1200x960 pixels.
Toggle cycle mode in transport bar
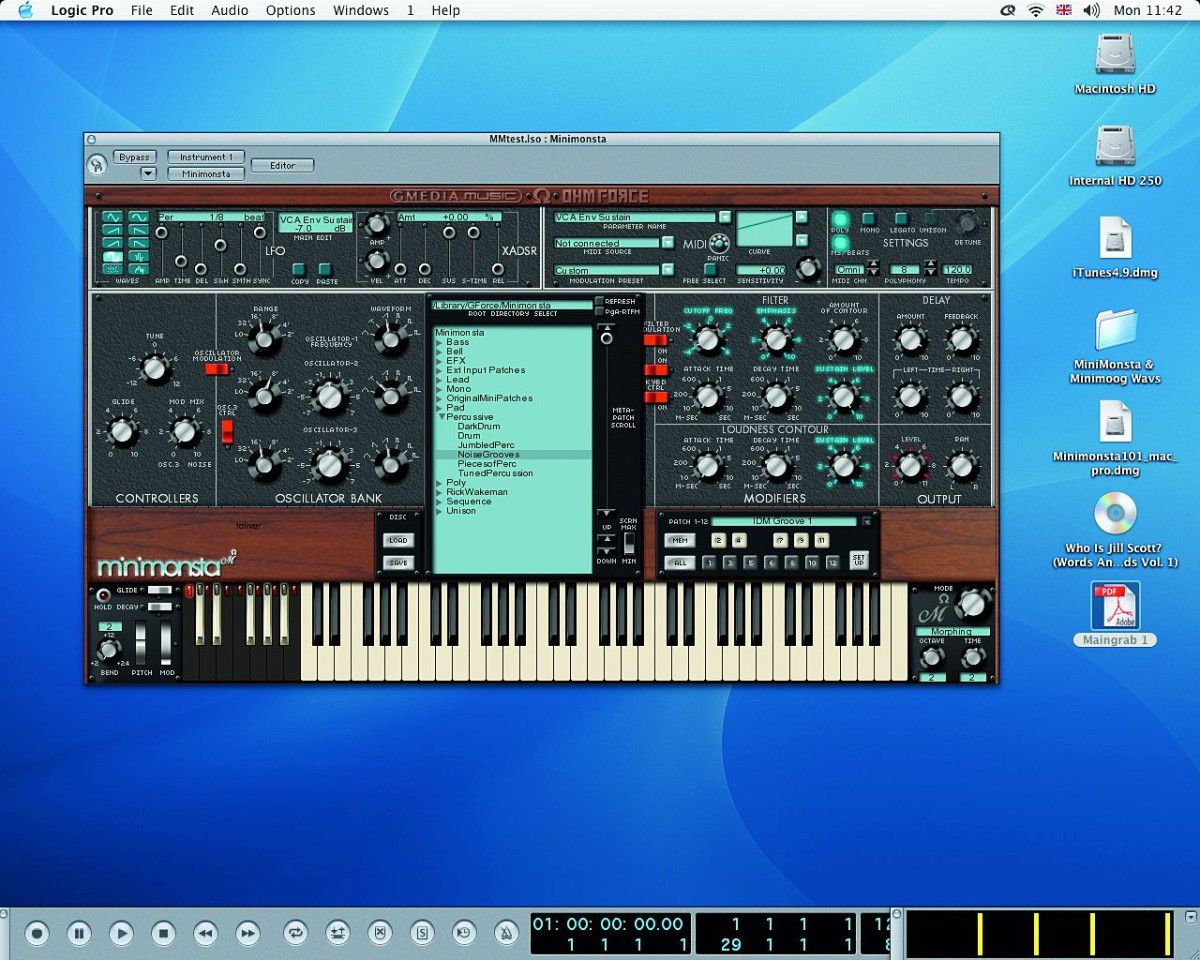click(x=295, y=934)
